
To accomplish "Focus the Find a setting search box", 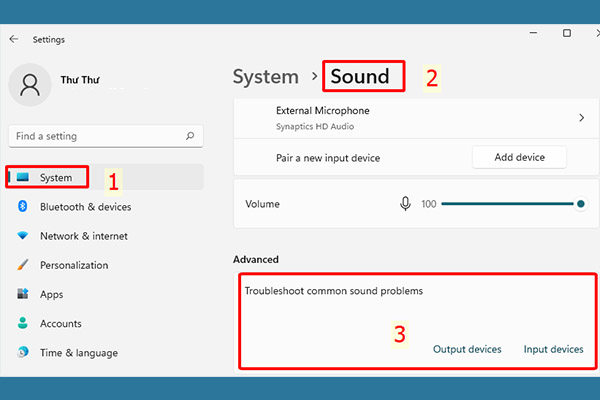I will [x=106, y=136].
